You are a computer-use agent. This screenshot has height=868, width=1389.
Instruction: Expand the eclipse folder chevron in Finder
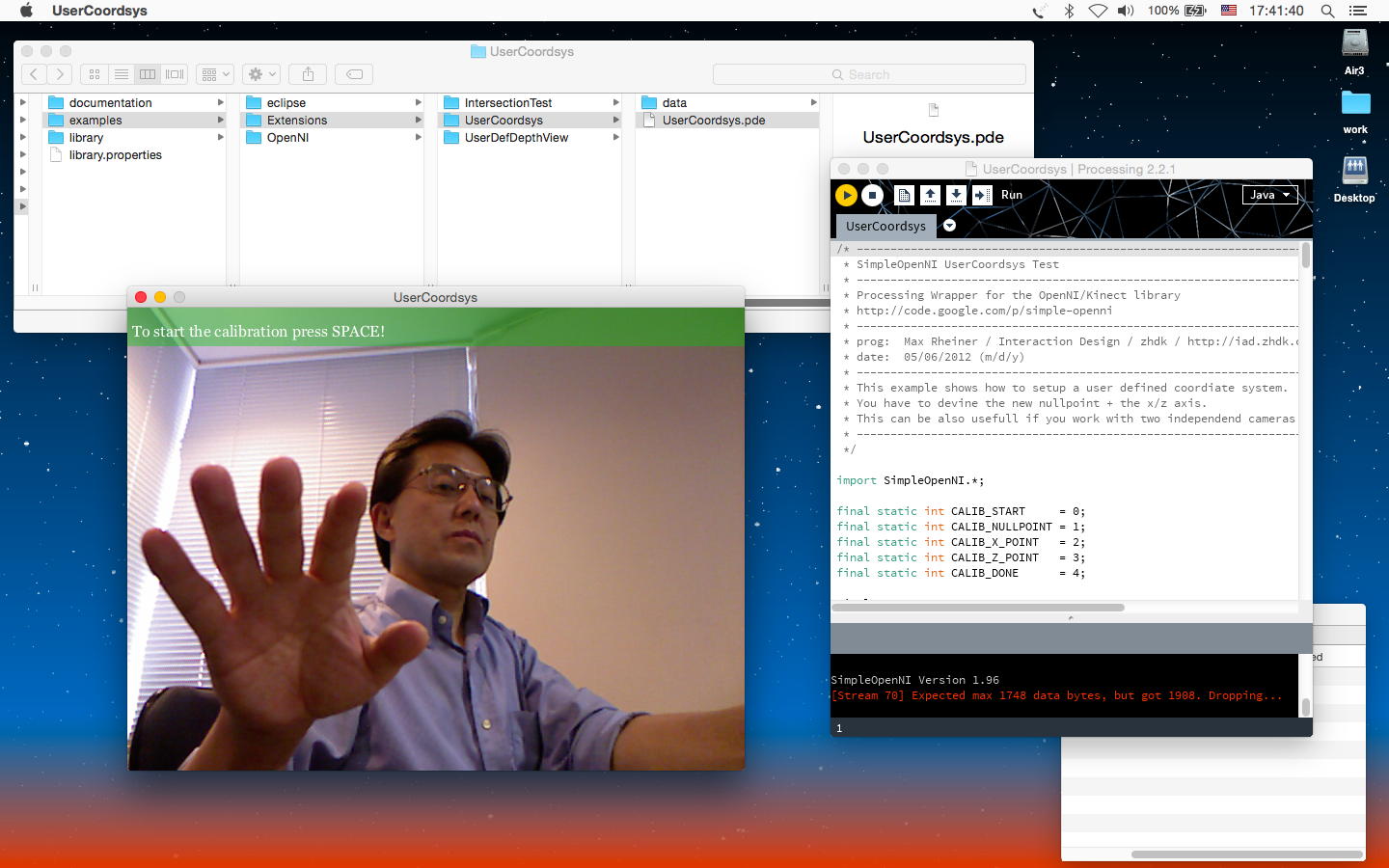pyautogui.click(x=418, y=103)
